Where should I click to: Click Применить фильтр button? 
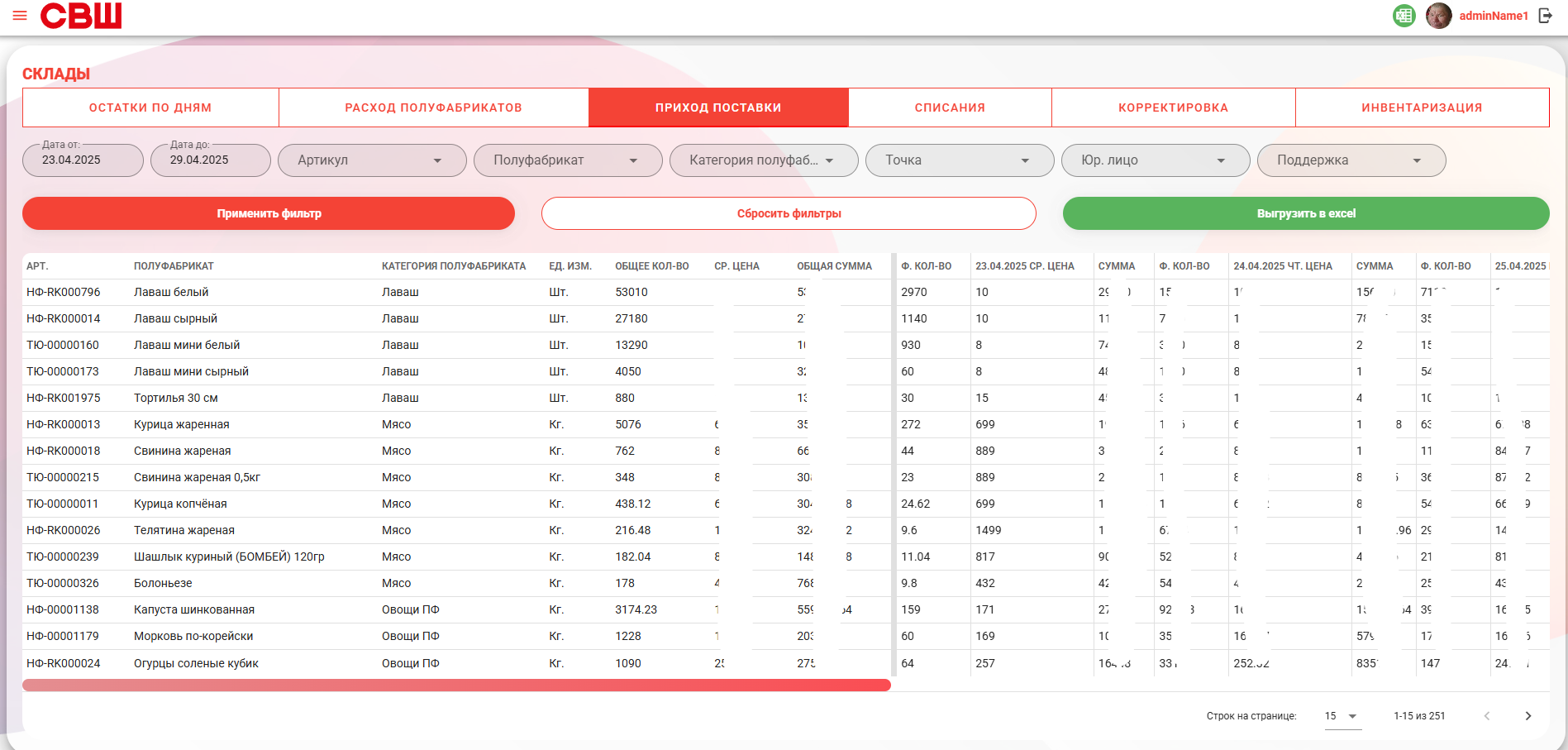pyautogui.click(x=269, y=213)
